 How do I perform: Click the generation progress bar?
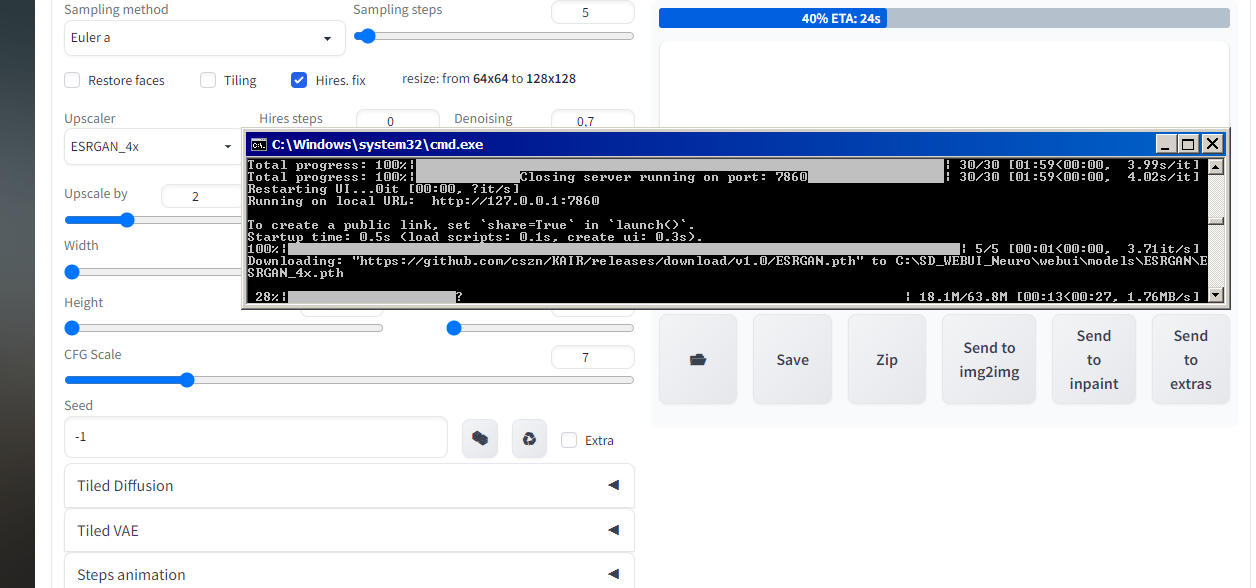(x=944, y=18)
